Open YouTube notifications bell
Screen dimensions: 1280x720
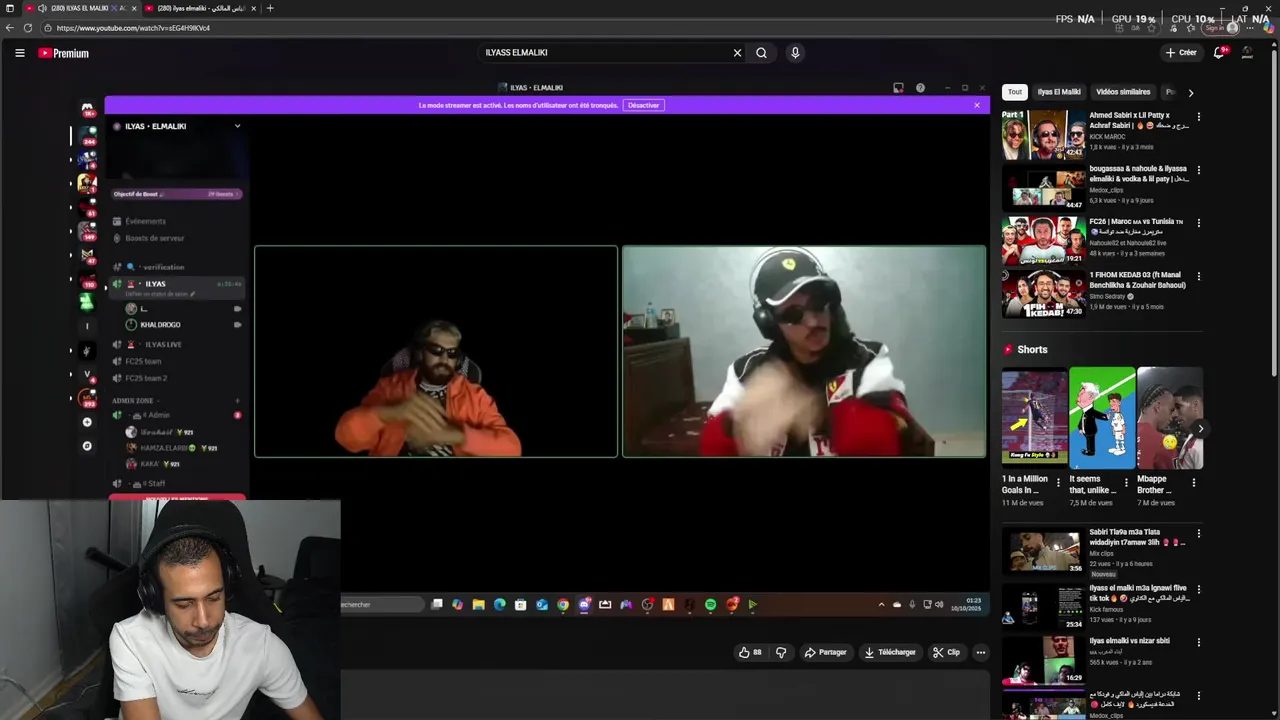(x=1219, y=53)
